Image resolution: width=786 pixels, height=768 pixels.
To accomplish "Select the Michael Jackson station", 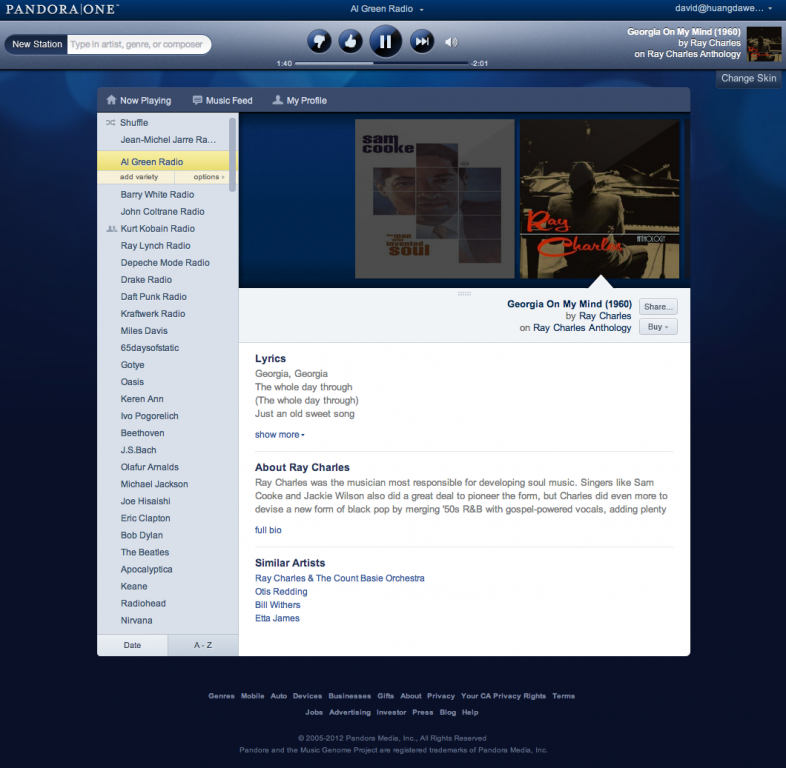I will (x=154, y=484).
